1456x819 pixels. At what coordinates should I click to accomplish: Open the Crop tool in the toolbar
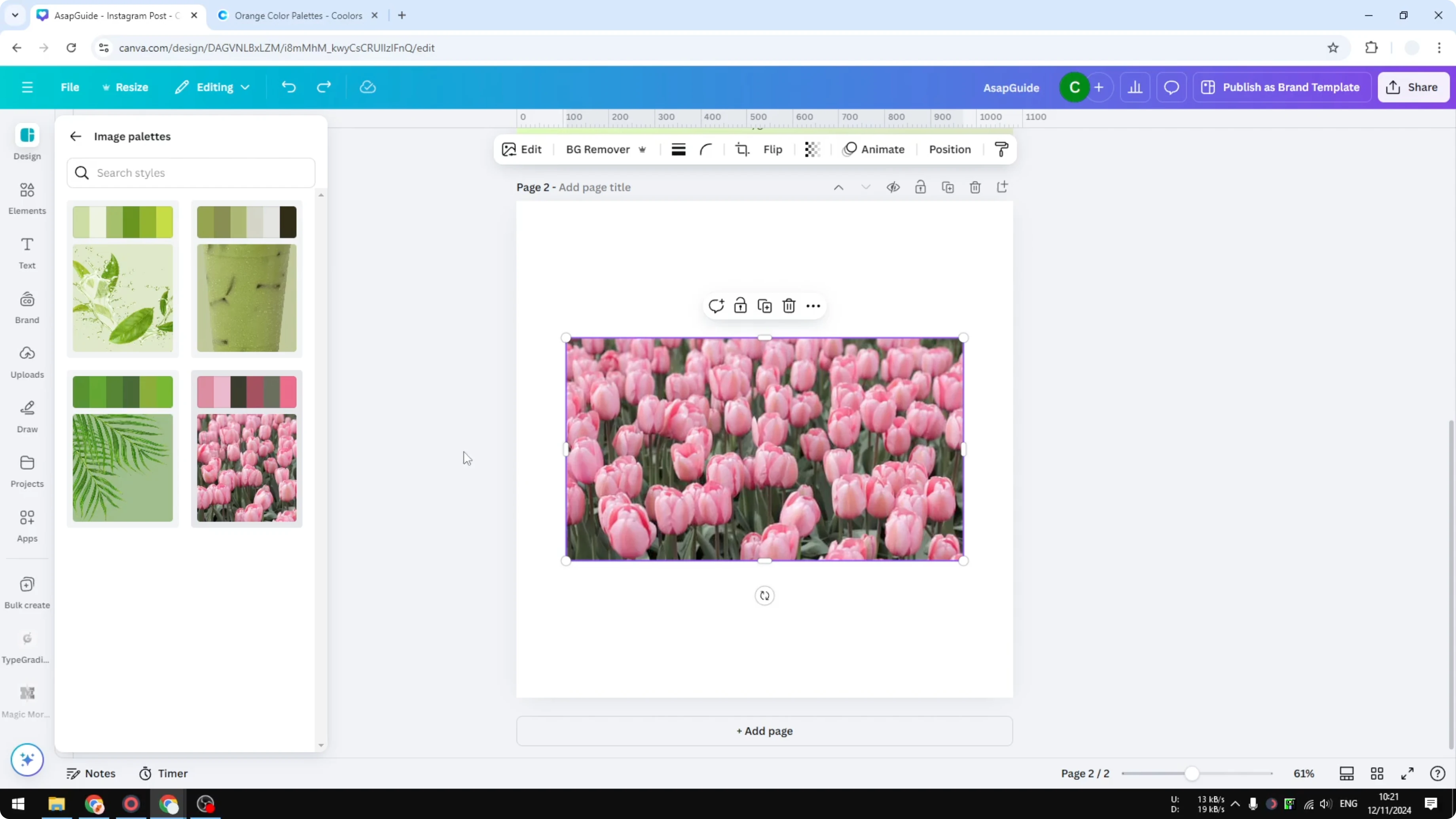[742, 149]
